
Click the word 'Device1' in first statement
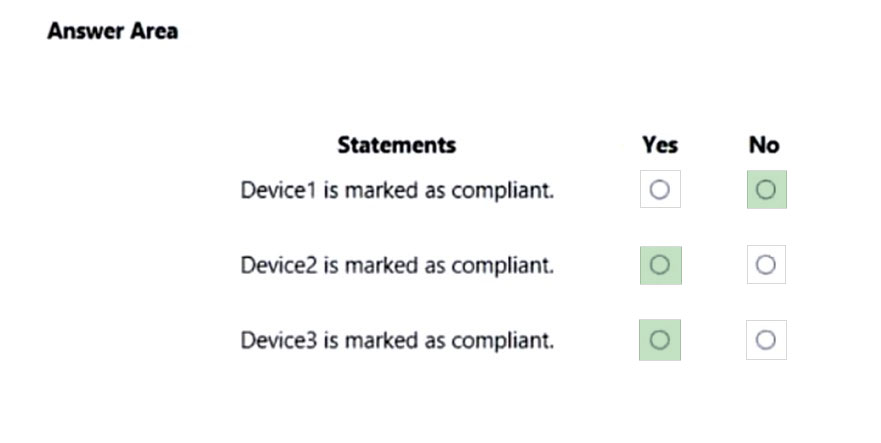(279, 190)
